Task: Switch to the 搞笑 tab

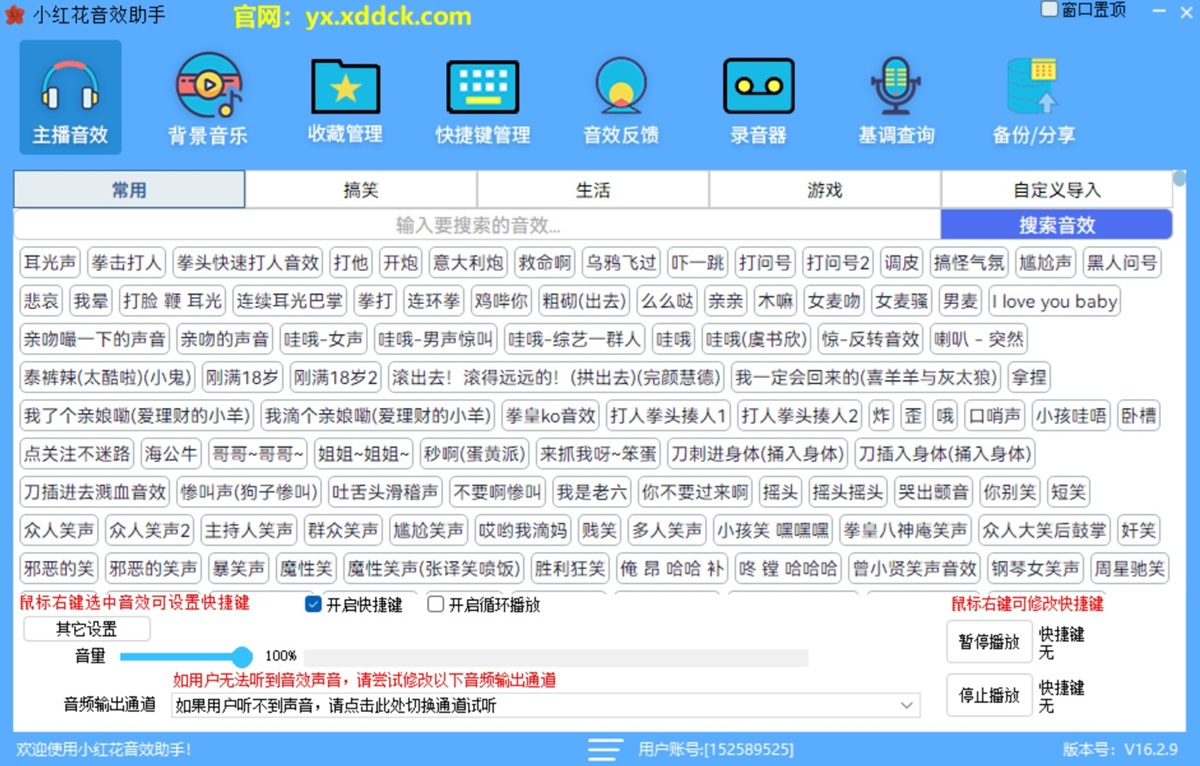Action: [x=360, y=189]
